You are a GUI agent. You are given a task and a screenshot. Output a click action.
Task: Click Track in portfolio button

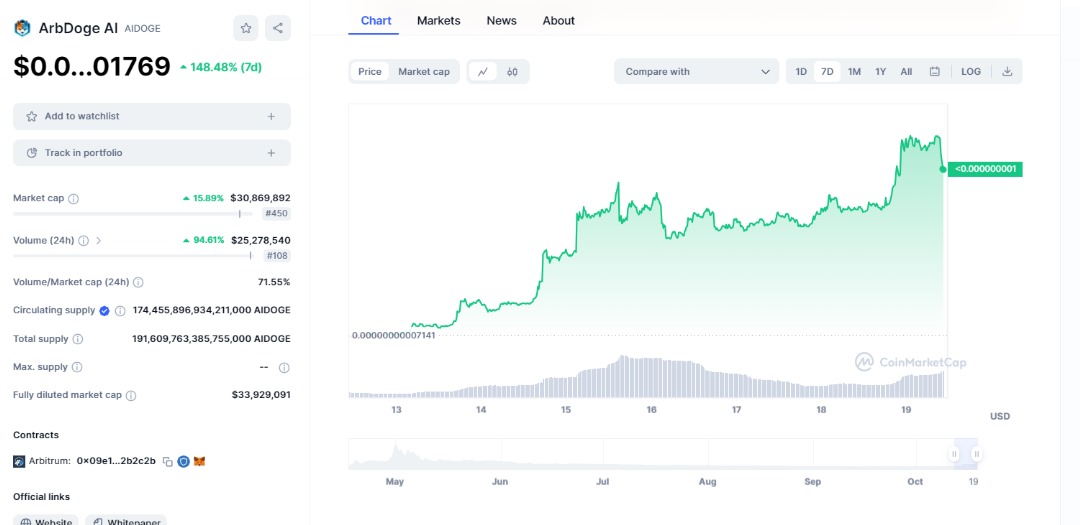coord(152,153)
